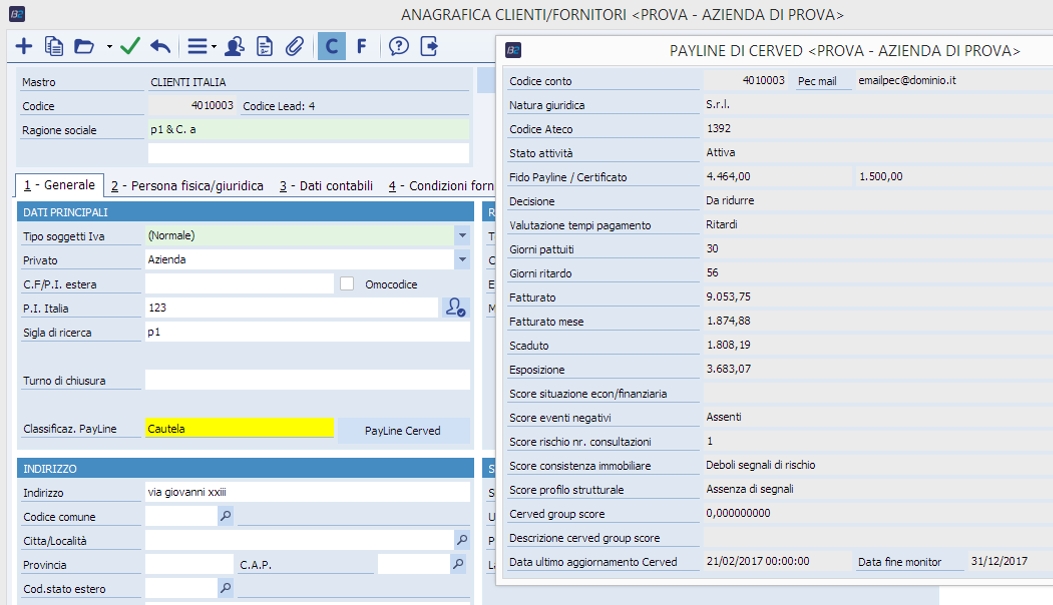1053x605 pixels.
Task: Verify P.I. Italia with person-check icon
Action: [456, 308]
